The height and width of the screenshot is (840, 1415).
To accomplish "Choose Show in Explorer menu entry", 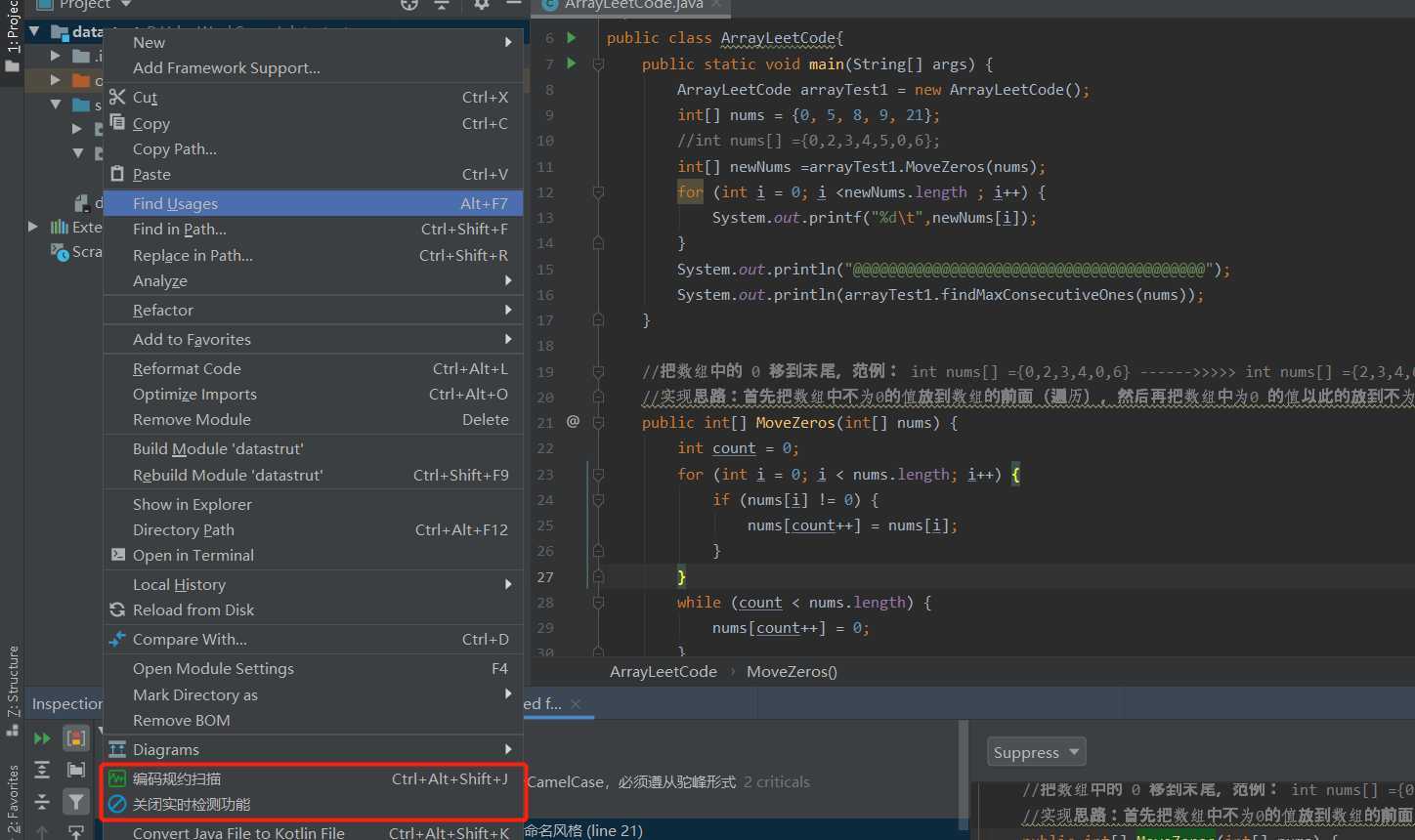I will click(x=314, y=504).
